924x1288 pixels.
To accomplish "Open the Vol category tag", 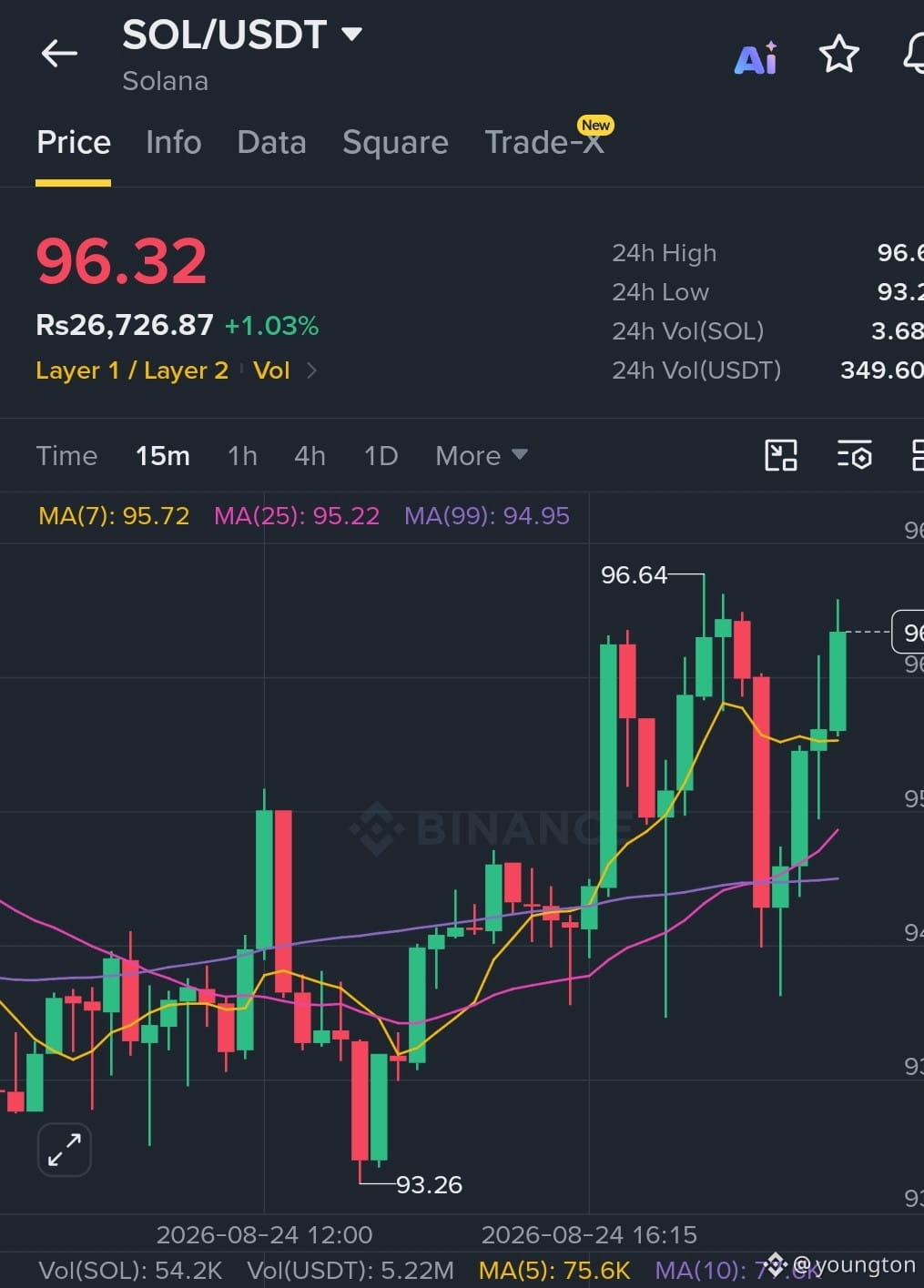I will pos(271,370).
